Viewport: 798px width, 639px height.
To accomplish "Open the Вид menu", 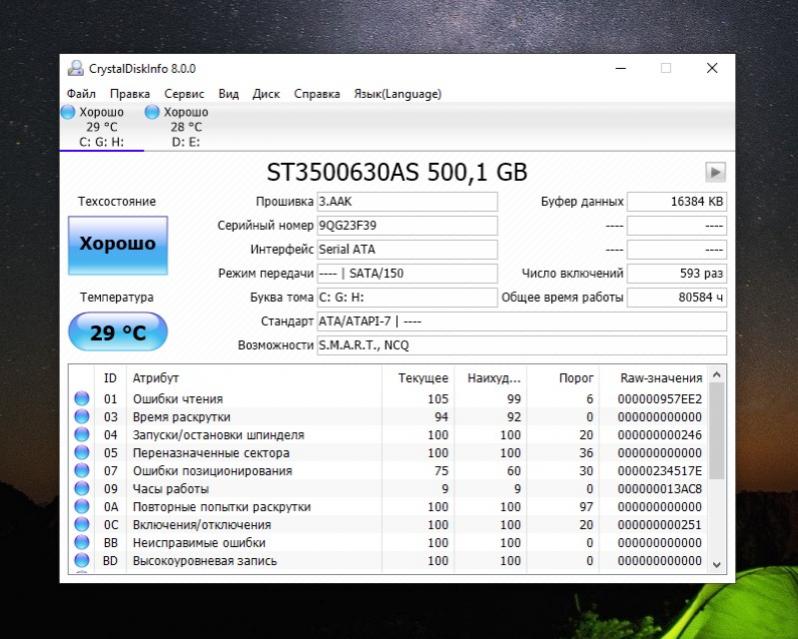I will point(229,94).
